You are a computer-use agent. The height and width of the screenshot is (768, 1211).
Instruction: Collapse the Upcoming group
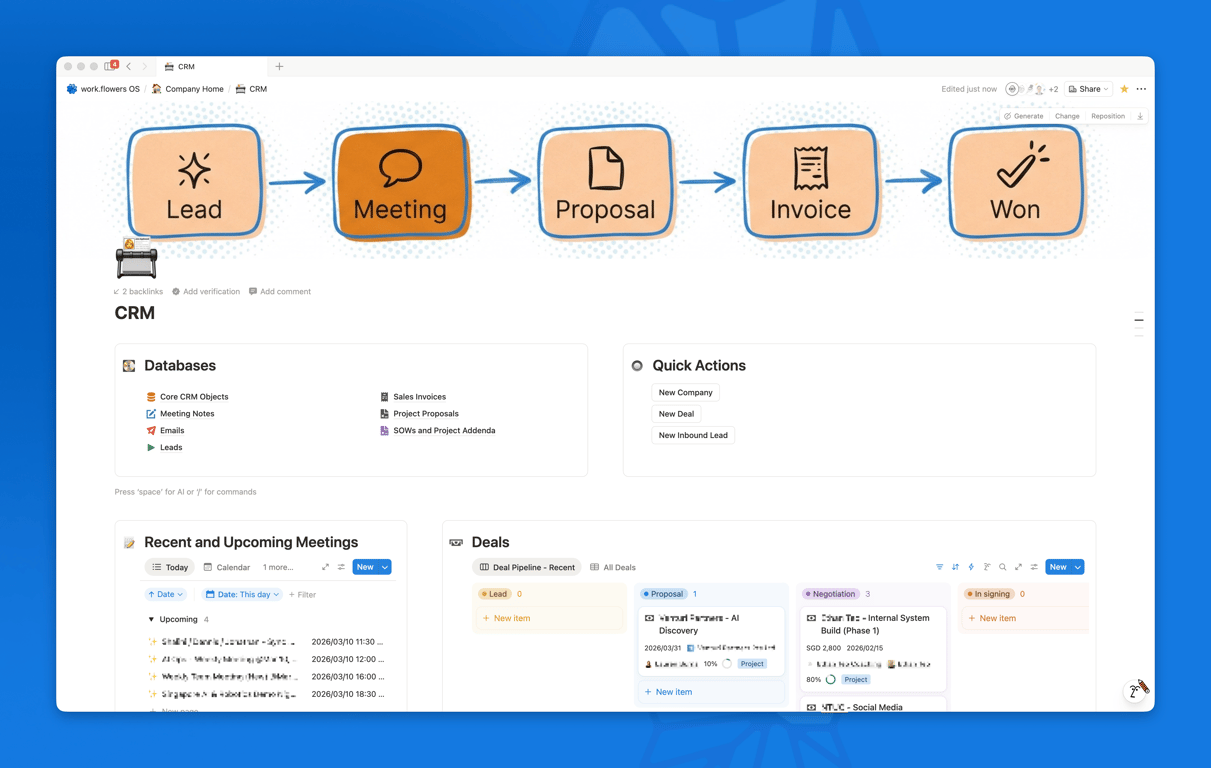(151, 619)
